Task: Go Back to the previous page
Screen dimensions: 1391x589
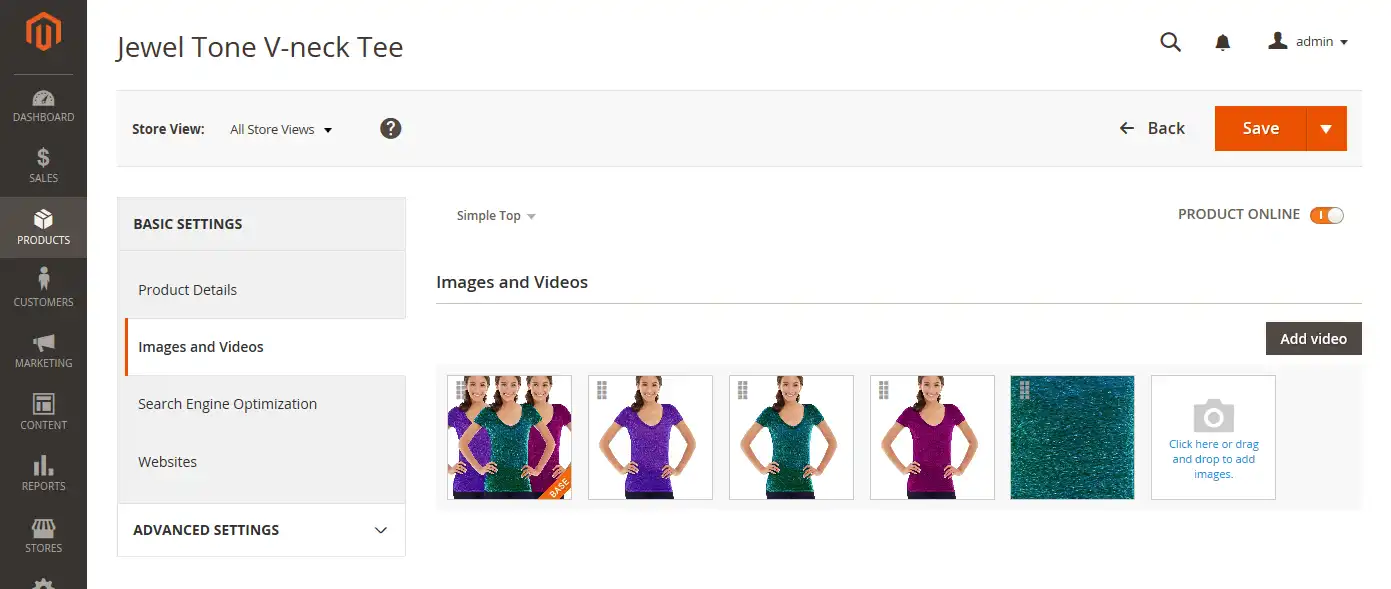Action: [1152, 128]
